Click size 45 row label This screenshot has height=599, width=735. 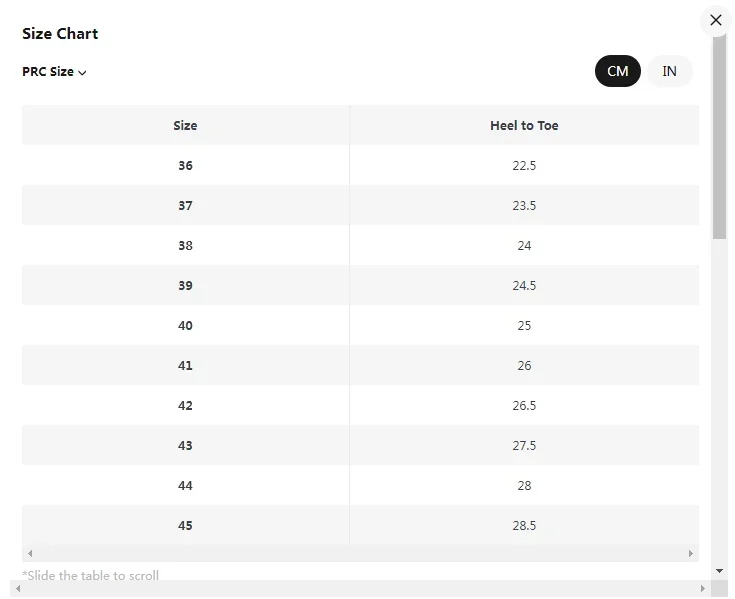(x=185, y=526)
